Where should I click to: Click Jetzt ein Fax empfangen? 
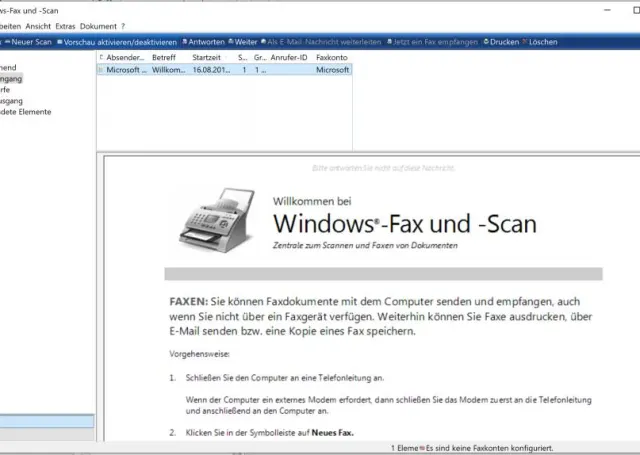tap(432, 42)
